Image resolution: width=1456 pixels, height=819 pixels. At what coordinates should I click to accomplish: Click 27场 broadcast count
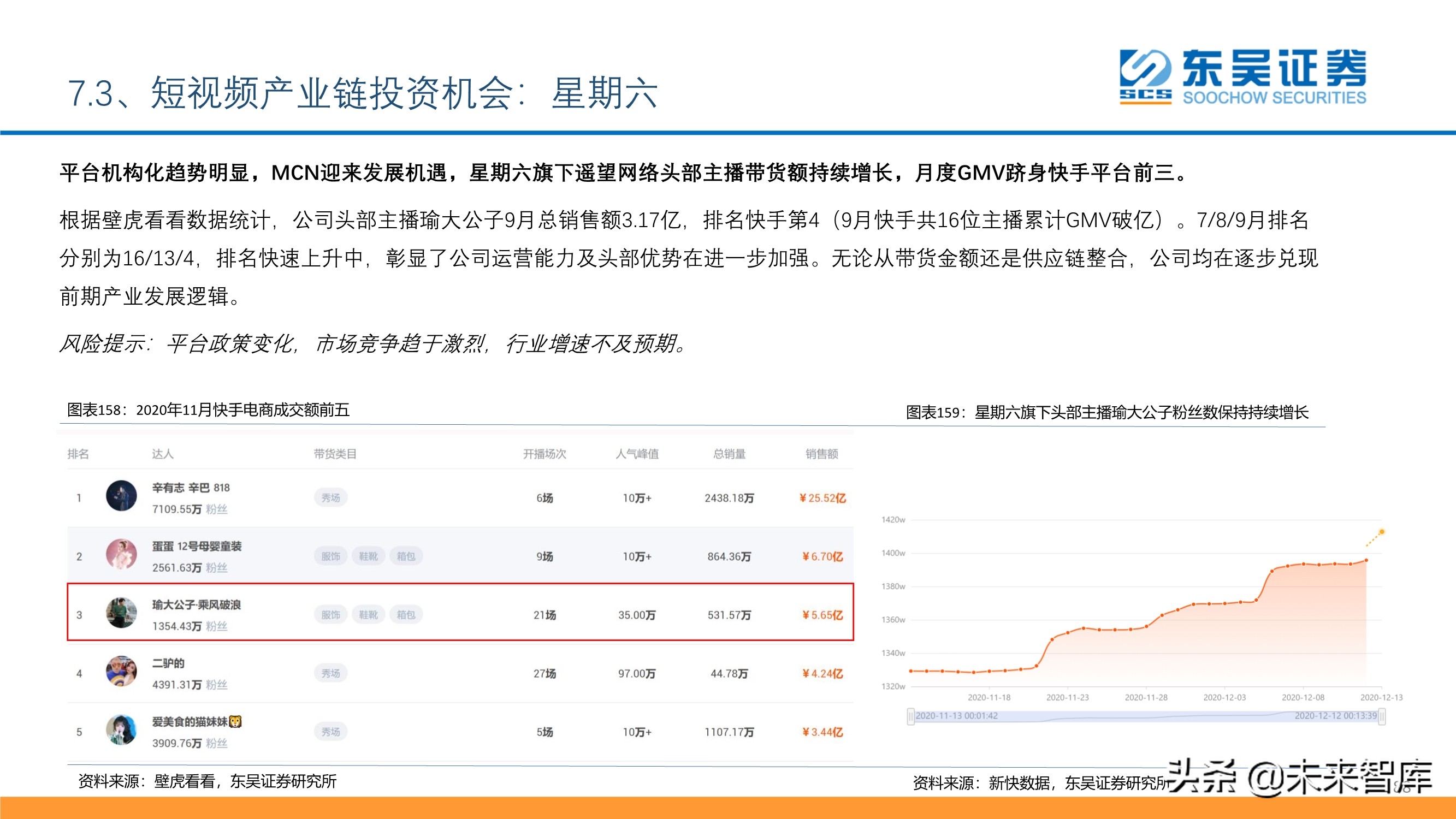pyautogui.click(x=545, y=673)
